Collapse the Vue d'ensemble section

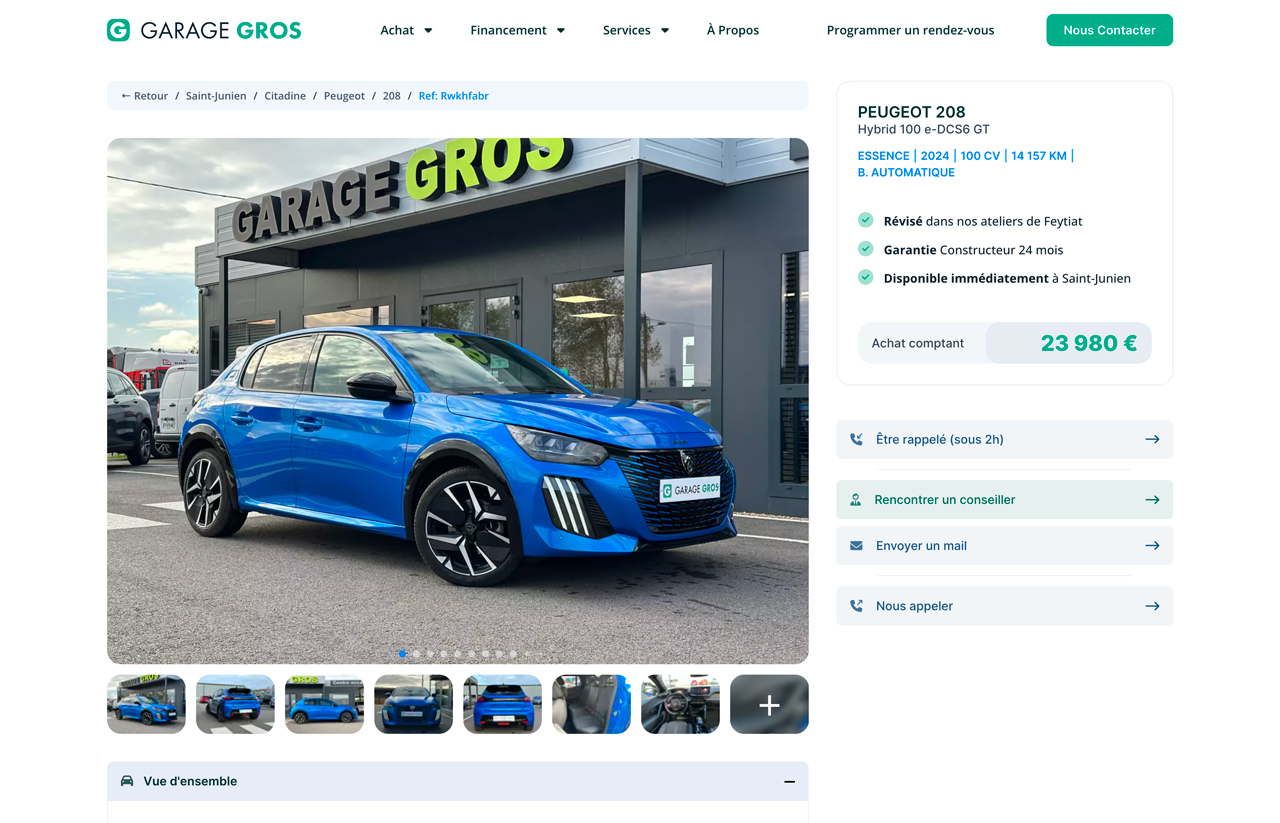(789, 781)
